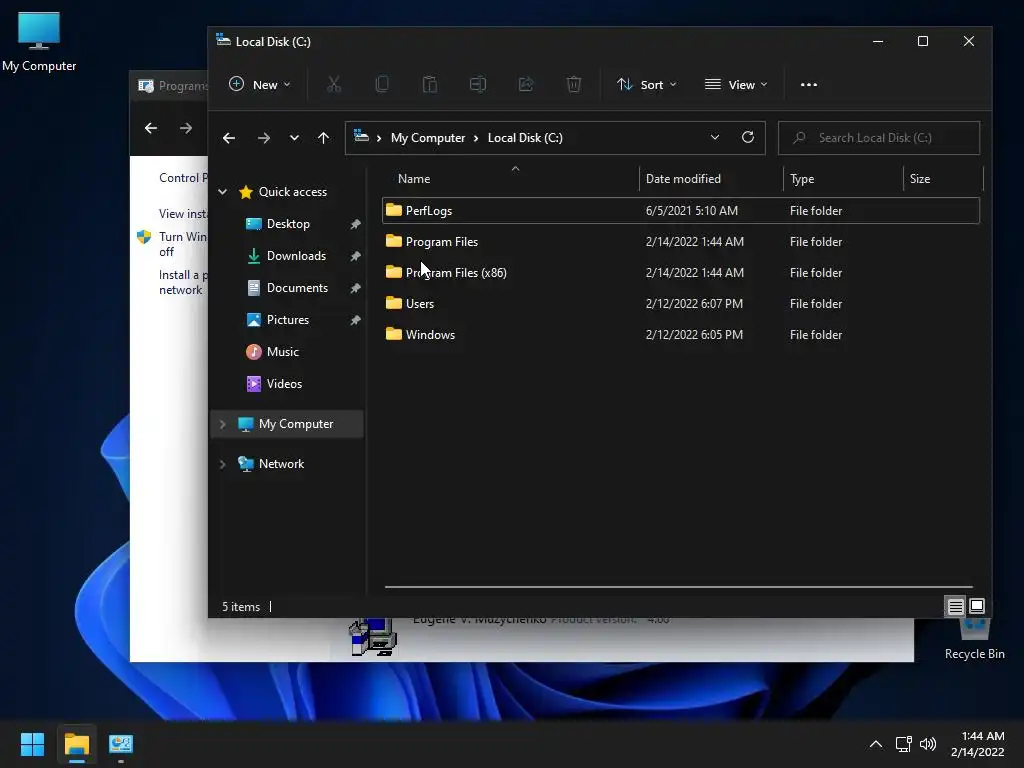Click the Paste clipboard icon
Screen dimensions: 1024x768
[x=430, y=84]
